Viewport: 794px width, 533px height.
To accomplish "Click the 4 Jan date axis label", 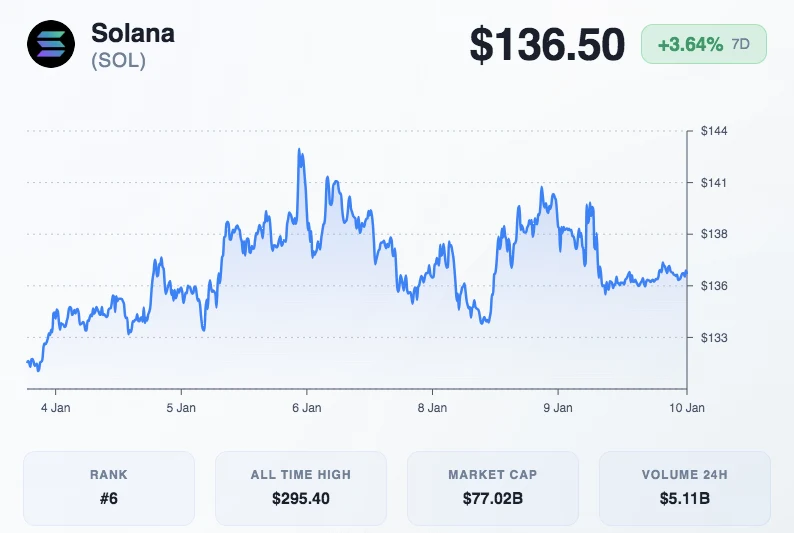I will pyautogui.click(x=55, y=408).
